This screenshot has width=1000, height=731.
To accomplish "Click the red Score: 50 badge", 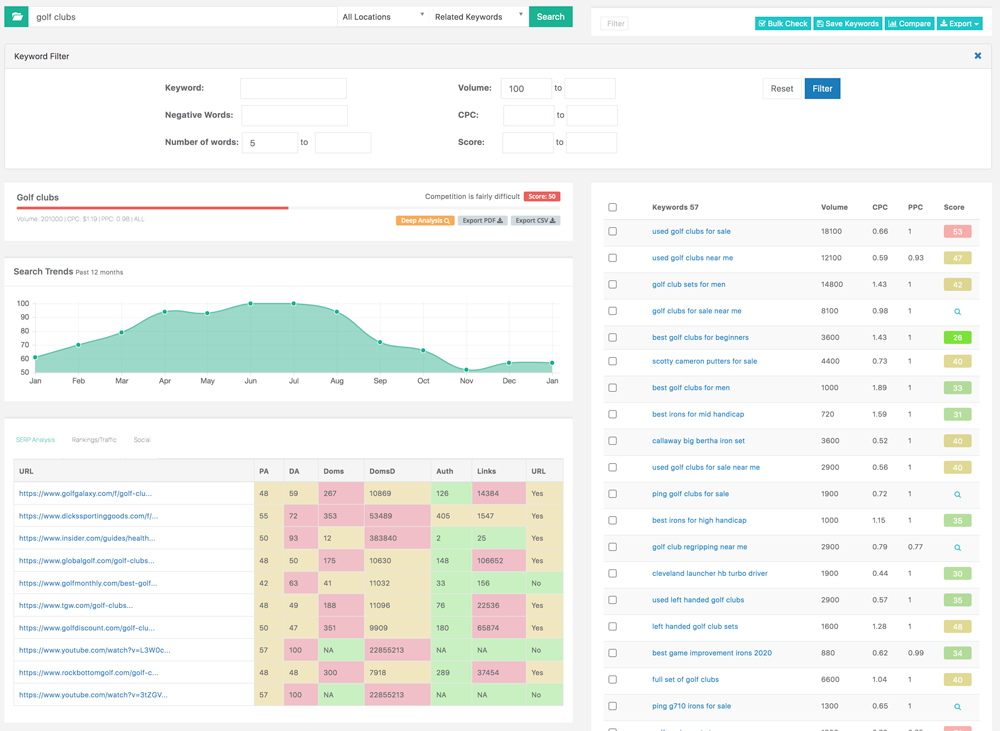I will (x=542, y=196).
